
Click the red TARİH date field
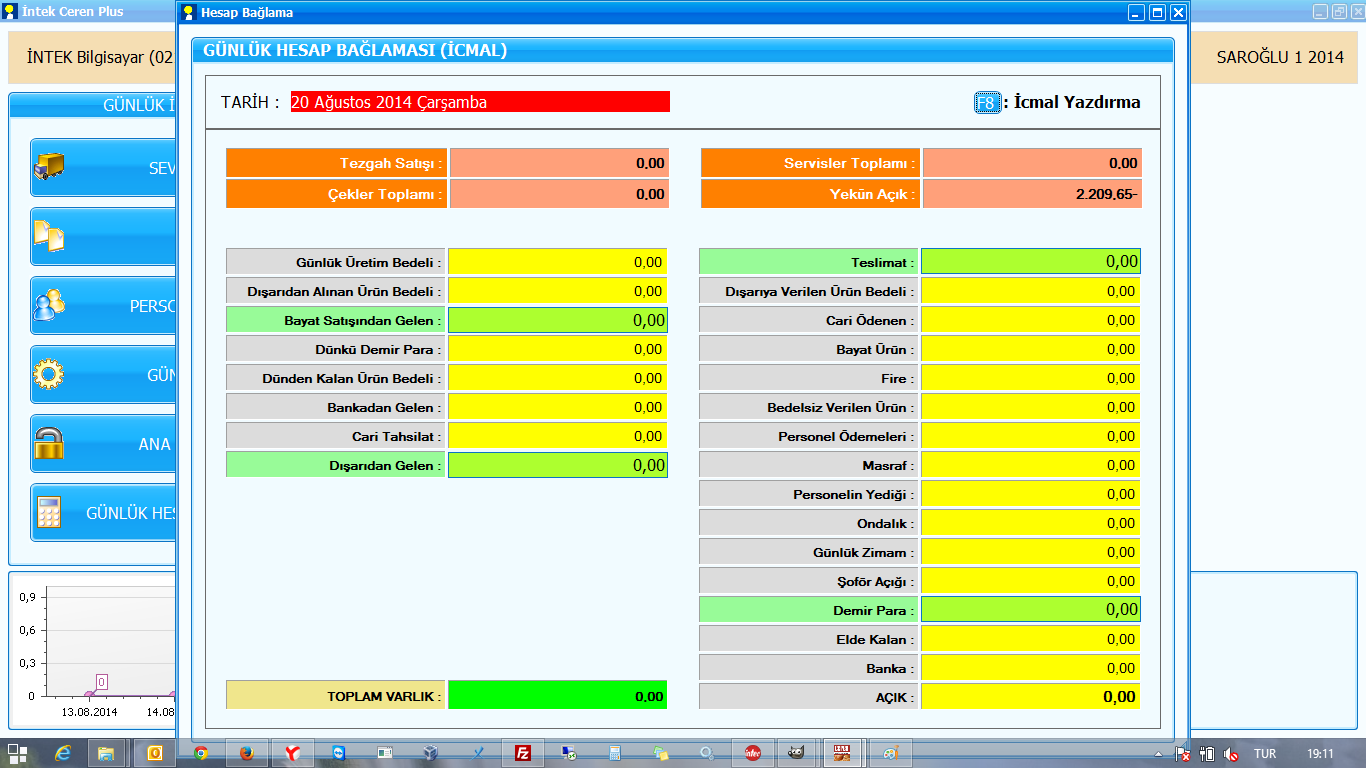tap(480, 102)
